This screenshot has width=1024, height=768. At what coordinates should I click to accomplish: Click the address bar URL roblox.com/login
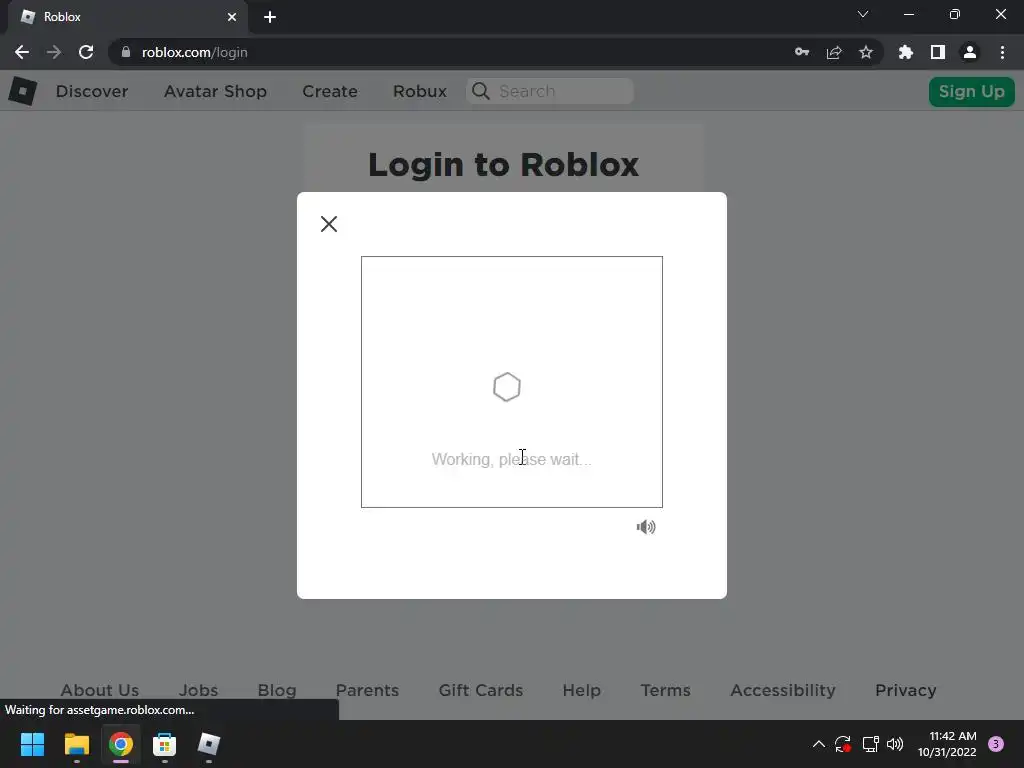point(195,52)
